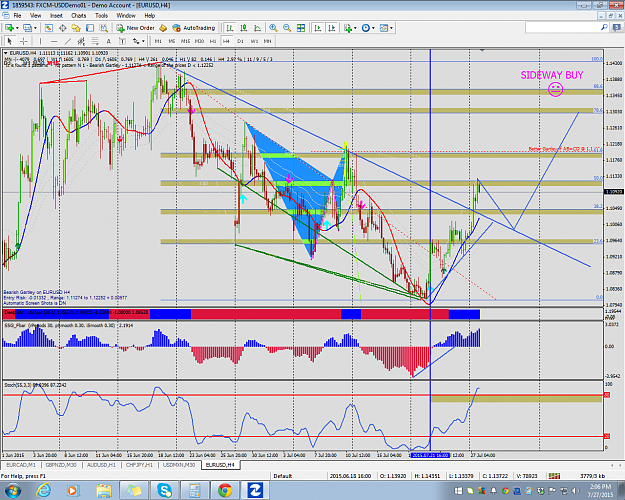Switch chart to Line Chart mode
625x500 pixels.
(x=257, y=28)
